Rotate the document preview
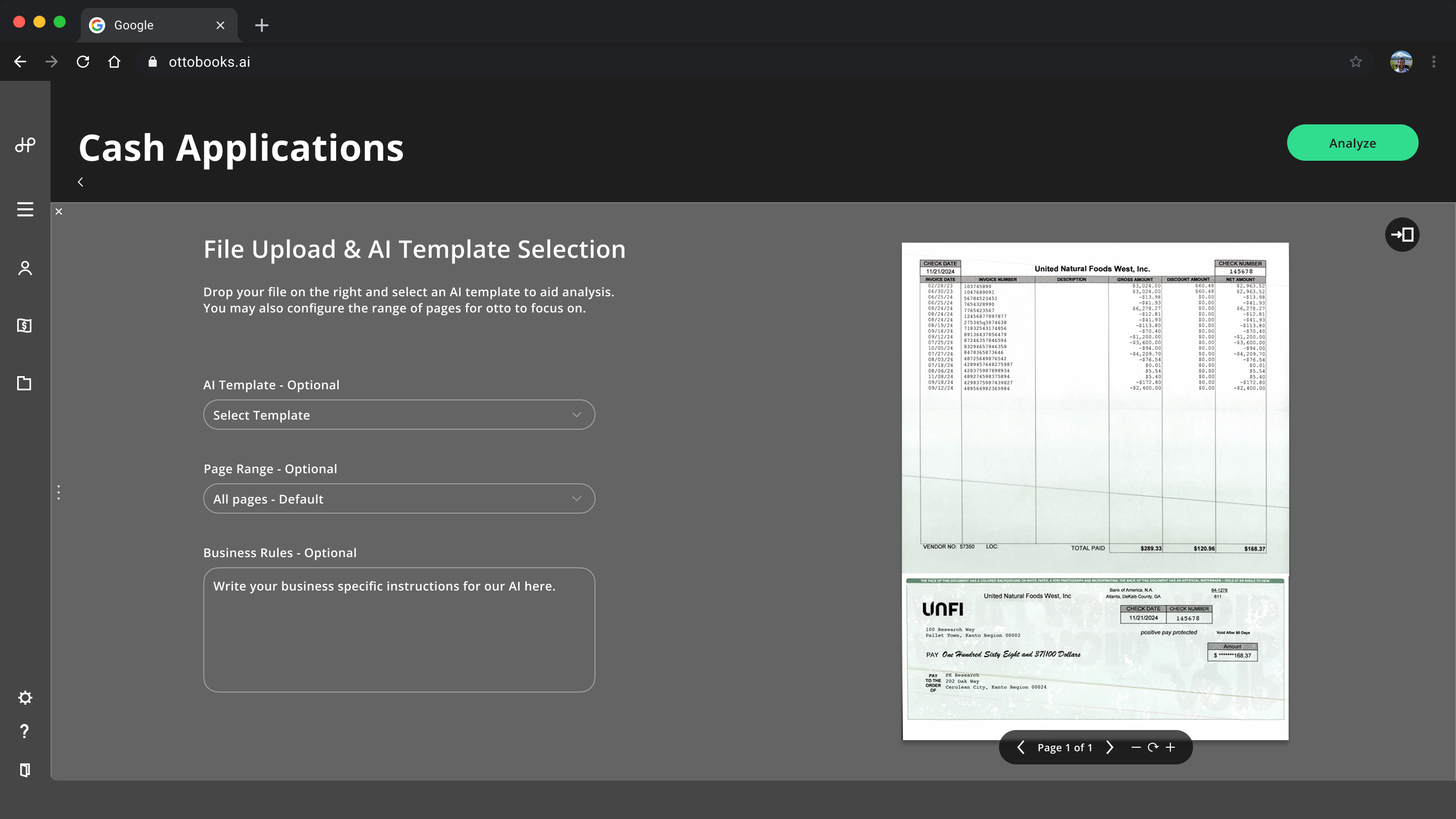This screenshot has width=1456, height=819. 1153,747
